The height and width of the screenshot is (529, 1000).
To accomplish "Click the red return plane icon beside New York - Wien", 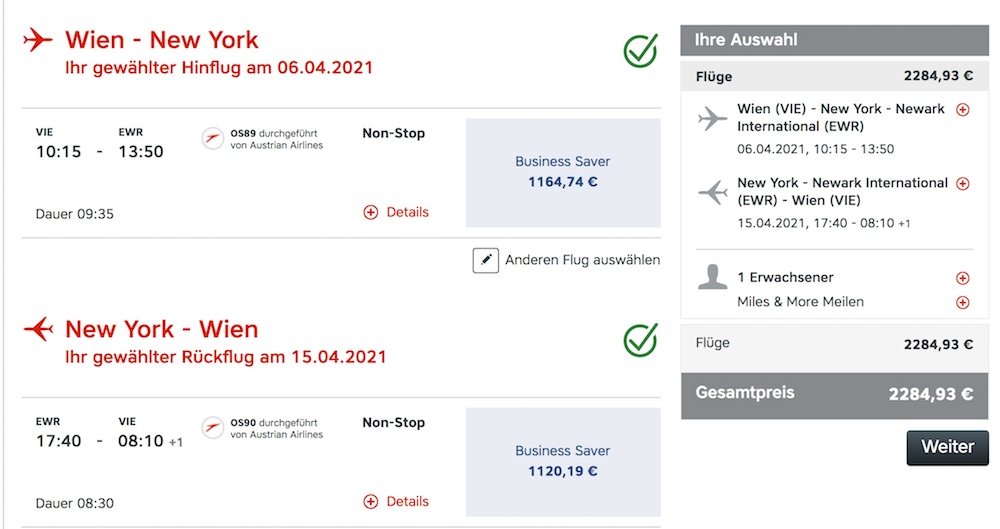I will 38,329.
